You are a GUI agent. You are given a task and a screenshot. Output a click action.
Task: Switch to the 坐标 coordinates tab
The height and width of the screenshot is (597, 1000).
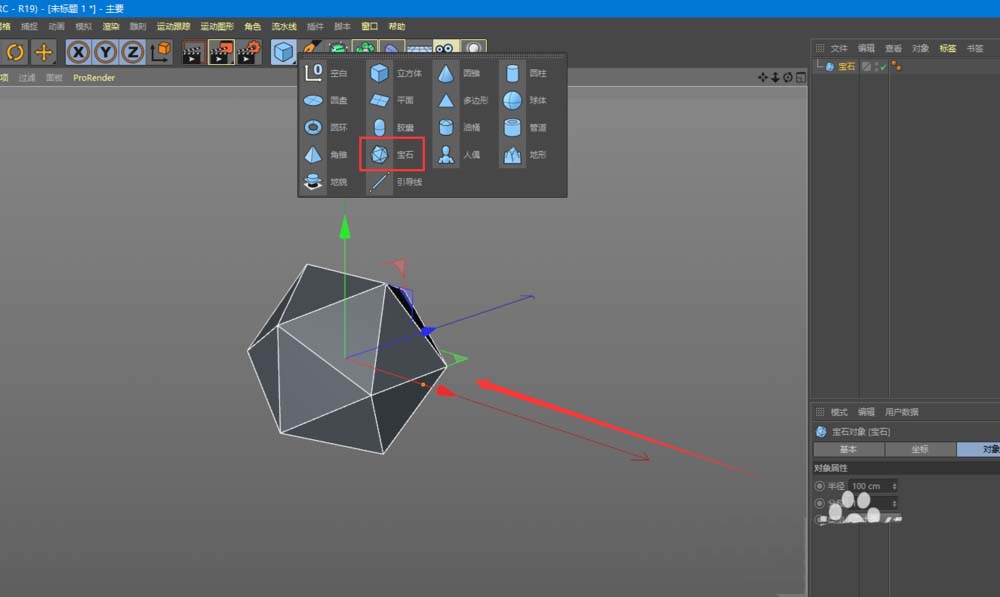(x=919, y=450)
